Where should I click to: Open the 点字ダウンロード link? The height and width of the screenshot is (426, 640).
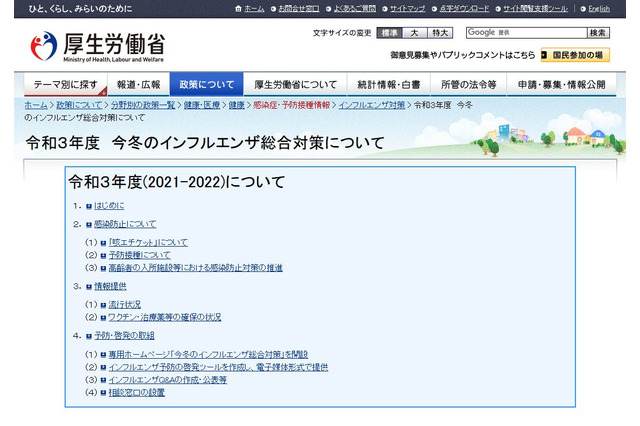click(464, 9)
